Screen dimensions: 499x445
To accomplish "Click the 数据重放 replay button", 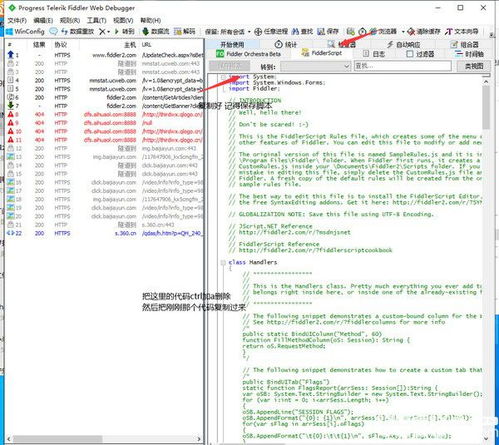I will tap(77, 31).
